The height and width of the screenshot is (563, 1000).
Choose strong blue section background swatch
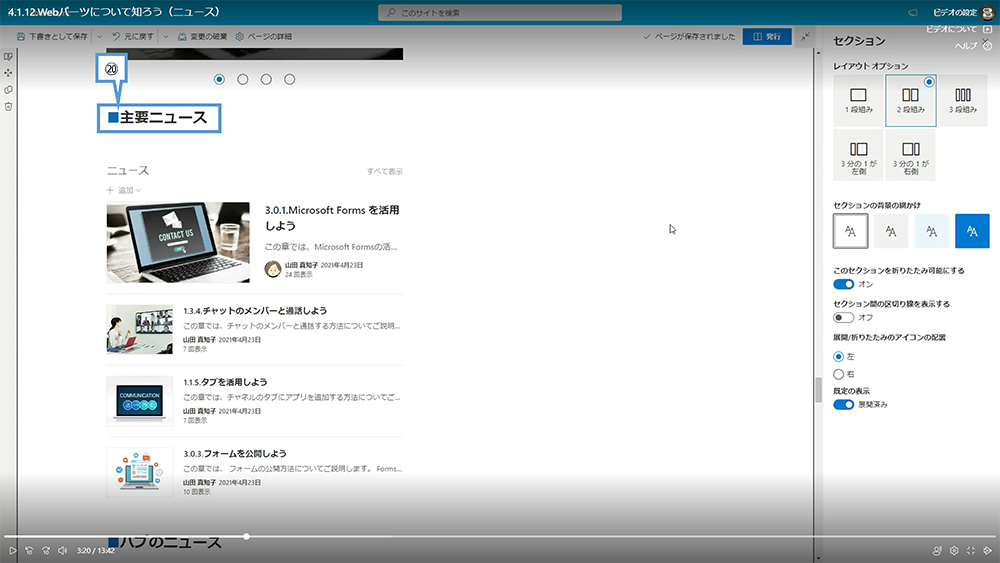[972, 231]
